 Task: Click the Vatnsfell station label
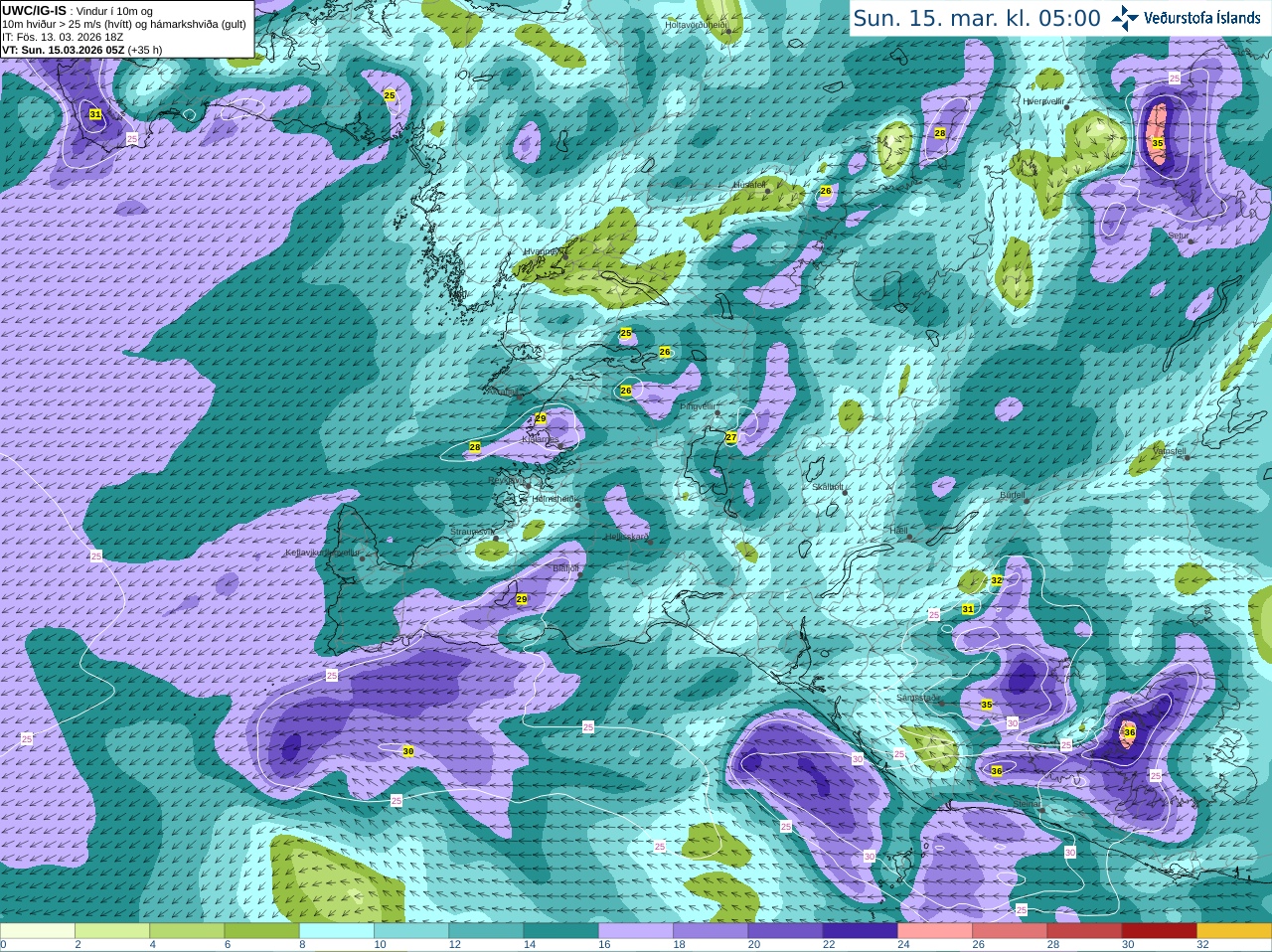tap(1170, 451)
